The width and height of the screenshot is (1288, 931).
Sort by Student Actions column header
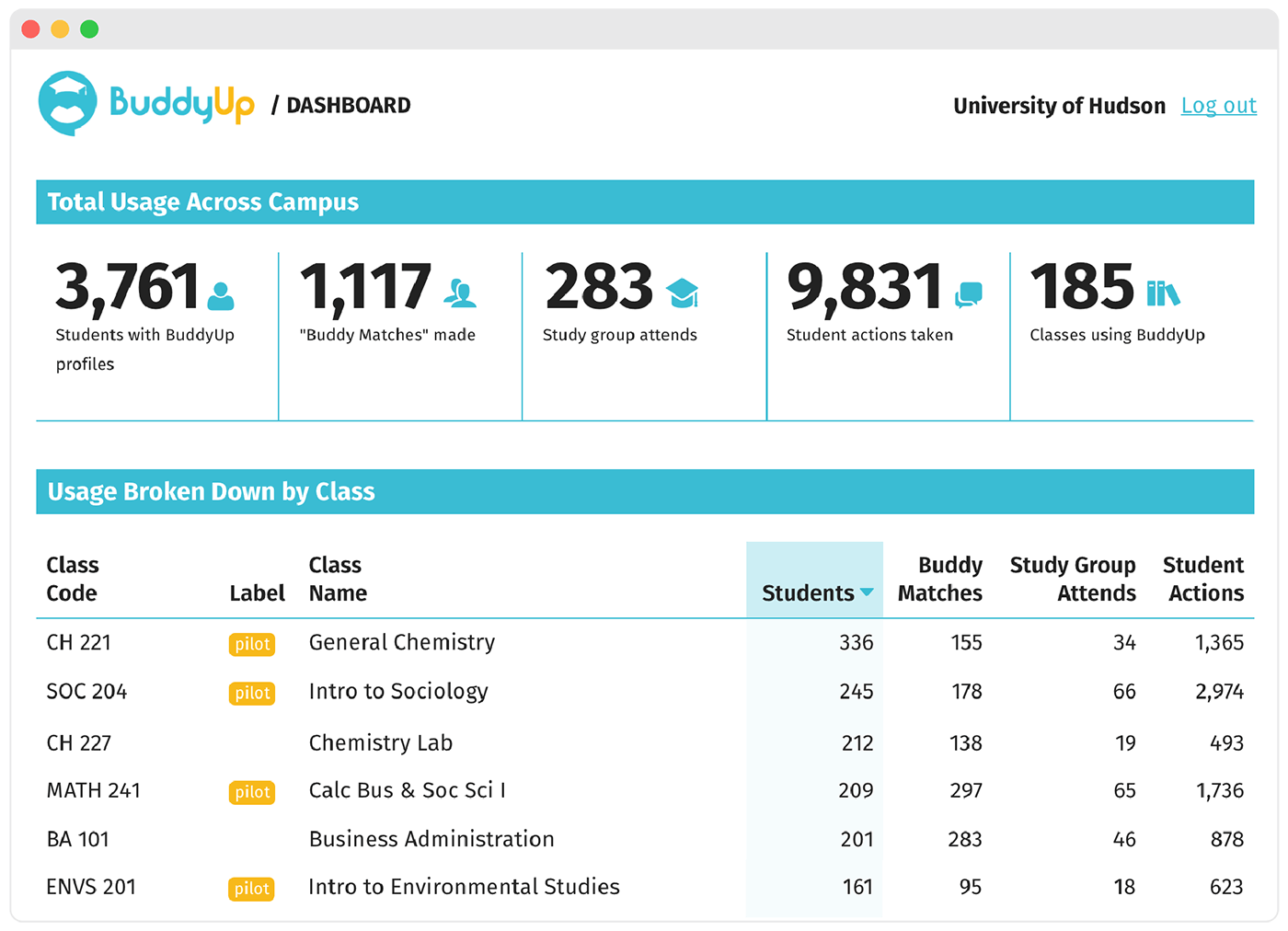pyautogui.click(x=1203, y=579)
